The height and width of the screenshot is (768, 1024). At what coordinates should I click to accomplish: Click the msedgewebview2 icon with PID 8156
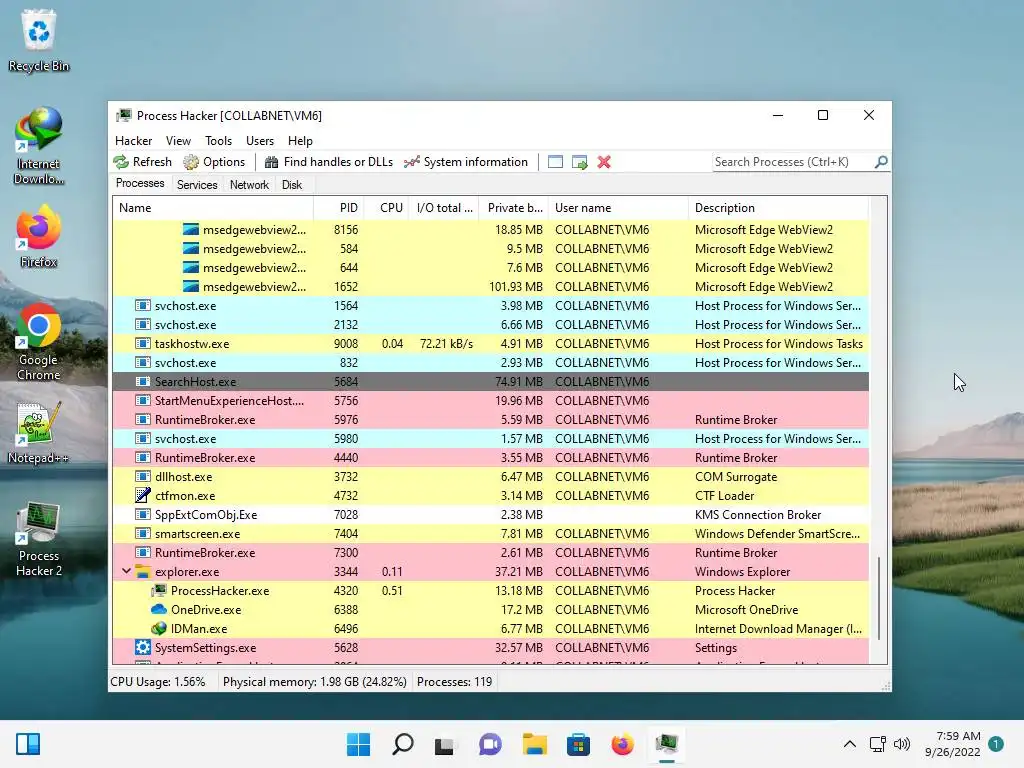click(191, 229)
